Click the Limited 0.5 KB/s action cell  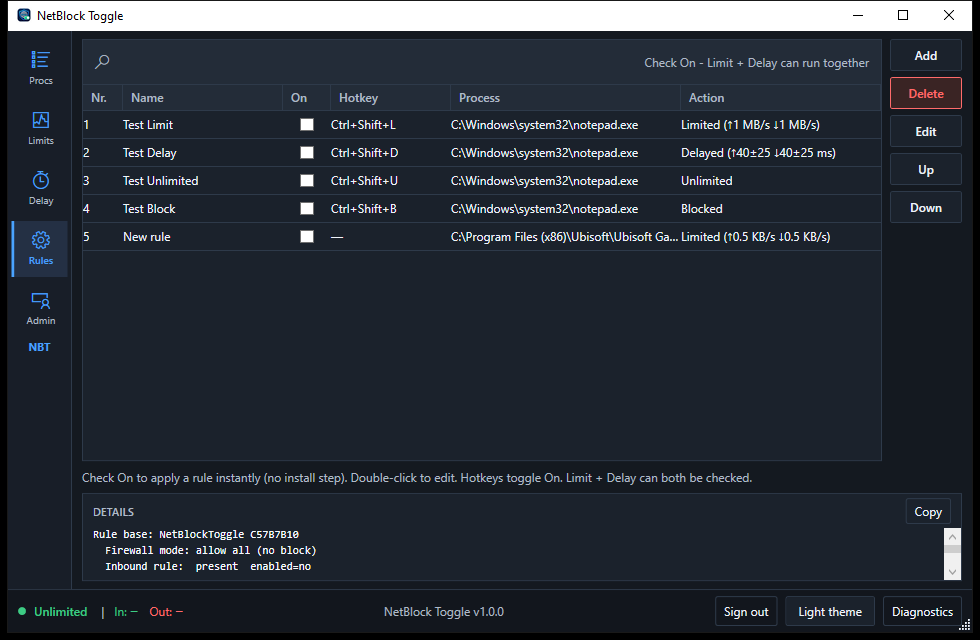[x=756, y=236]
